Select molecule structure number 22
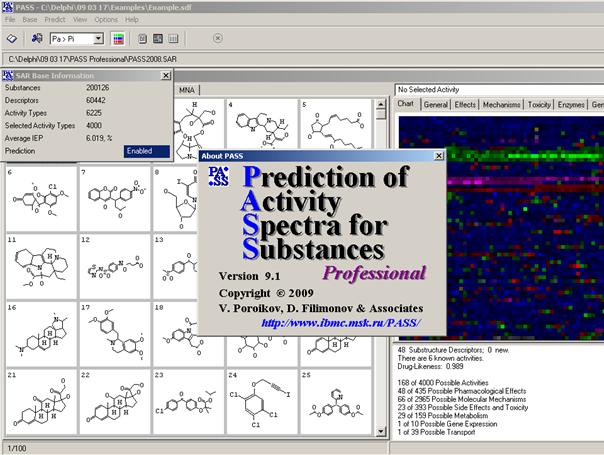604x455 pixels. (x=115, y=402)
